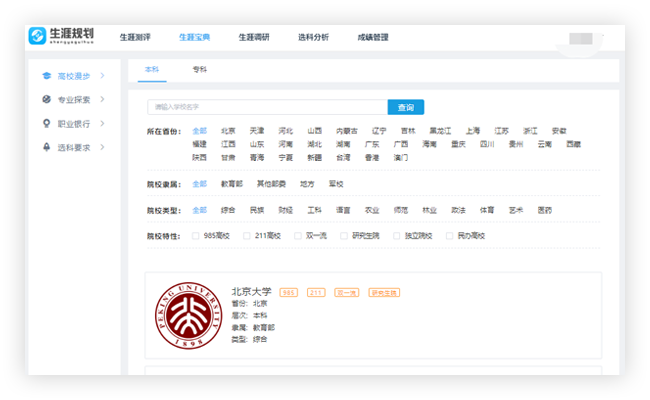Check the 985高校 checkbox
Screen dimensions: 650x400
(x=196, y=236)
